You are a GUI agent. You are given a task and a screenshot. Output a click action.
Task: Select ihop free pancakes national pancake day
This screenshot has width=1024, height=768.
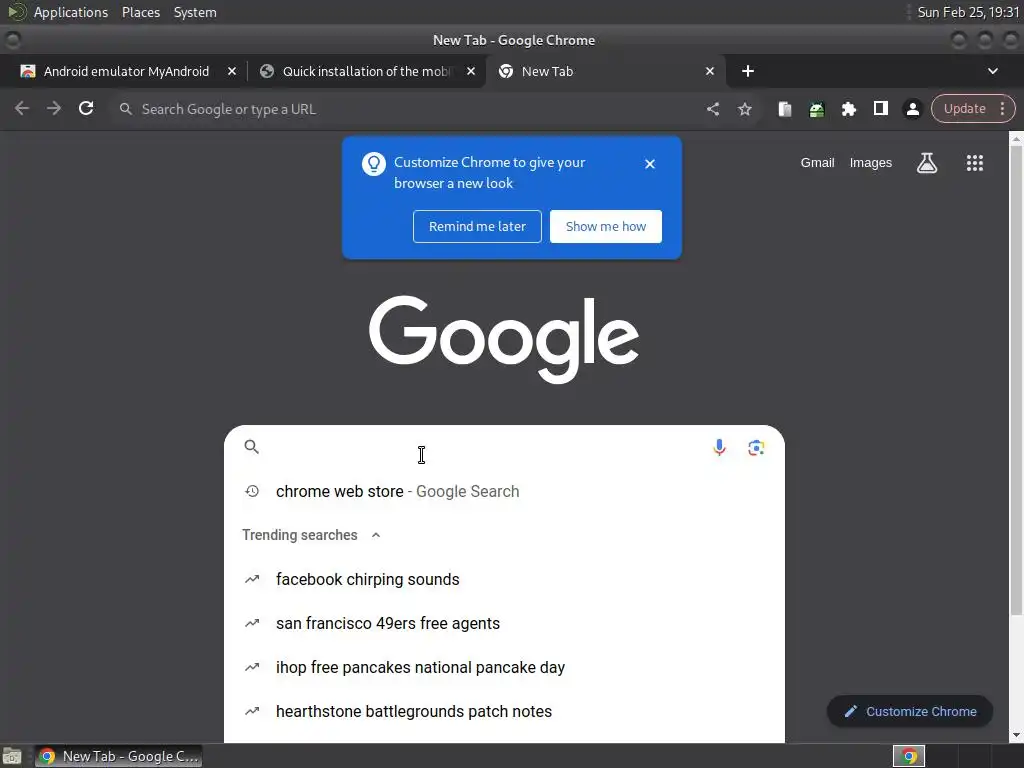pyautogui.click(x=504, y=667)
